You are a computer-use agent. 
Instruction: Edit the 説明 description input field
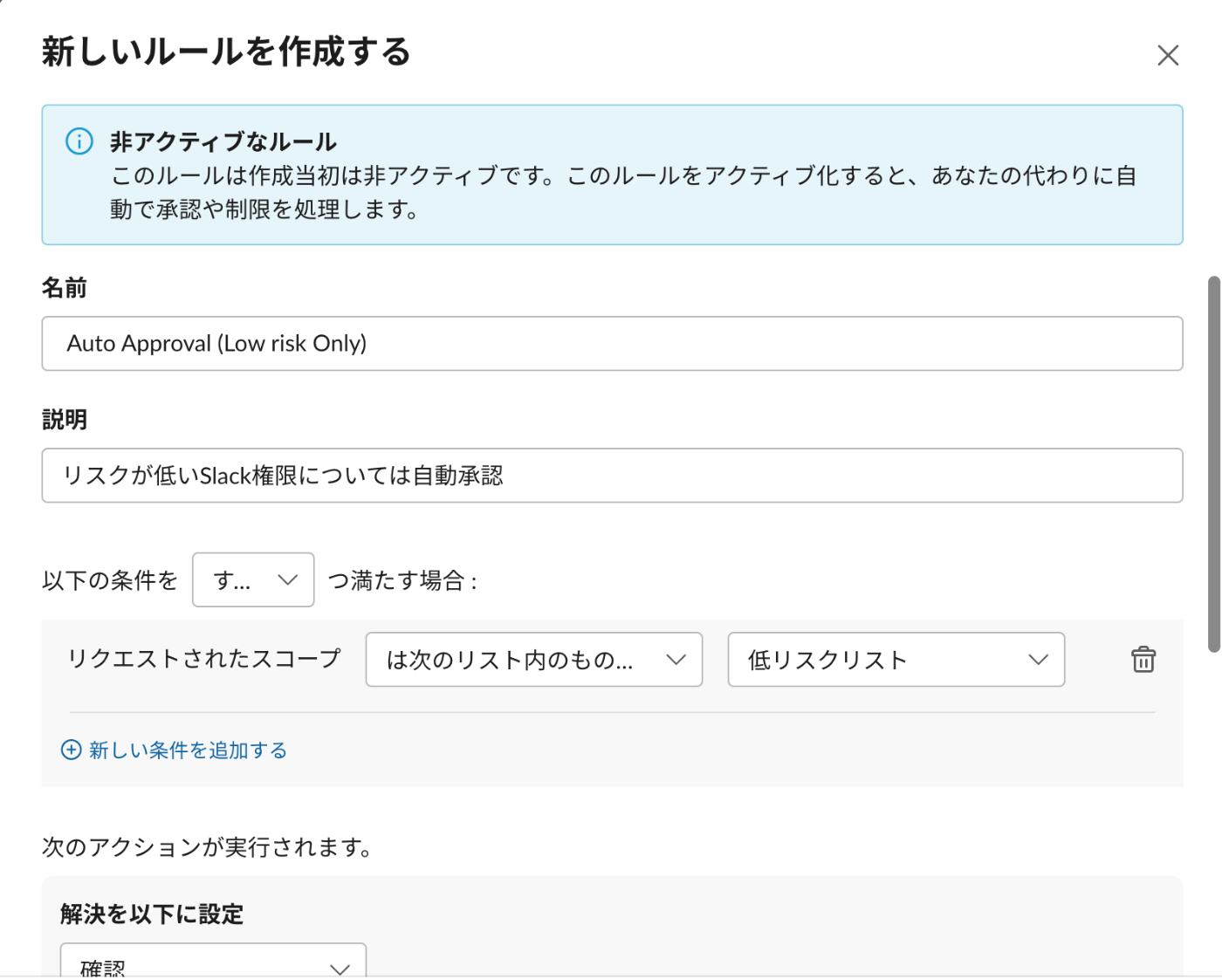(612, 476)
